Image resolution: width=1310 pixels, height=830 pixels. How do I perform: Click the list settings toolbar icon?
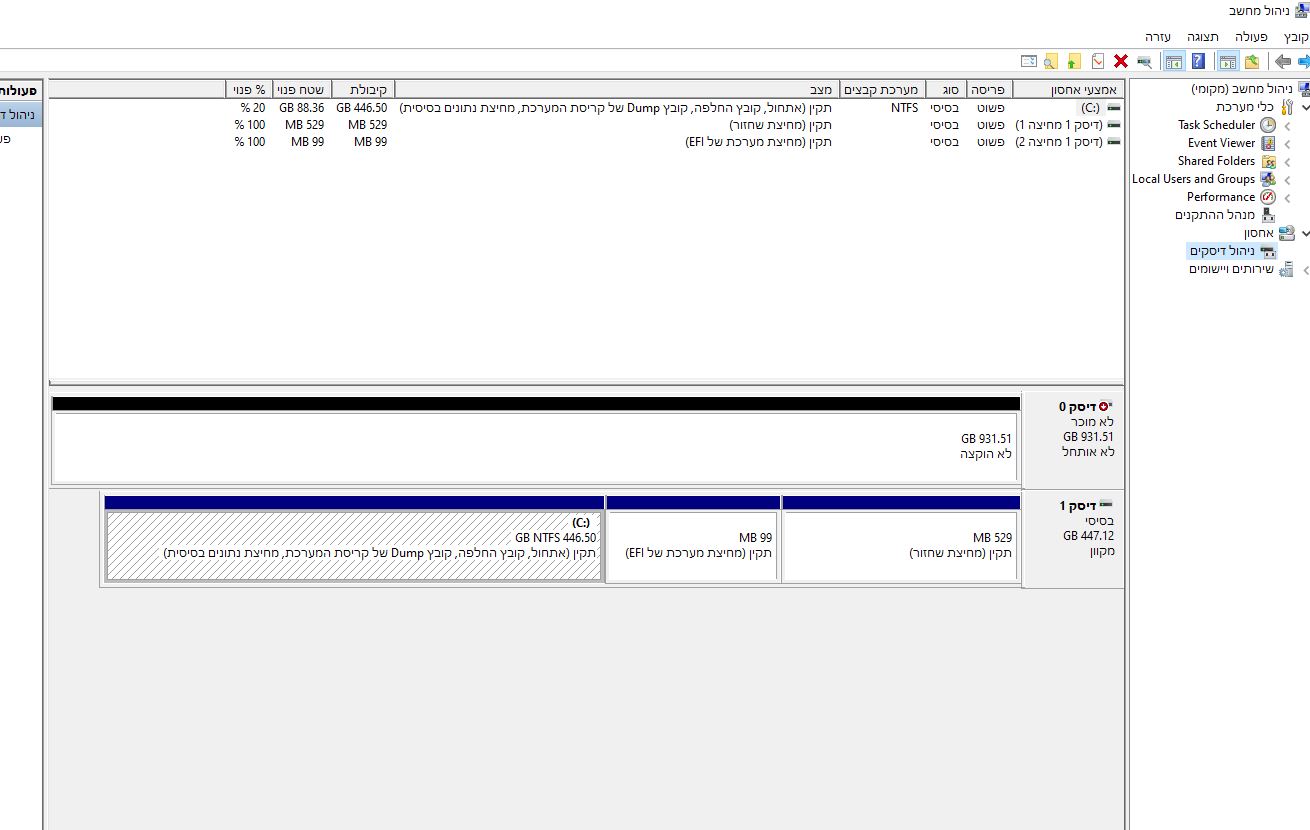tap(1028, 62)
